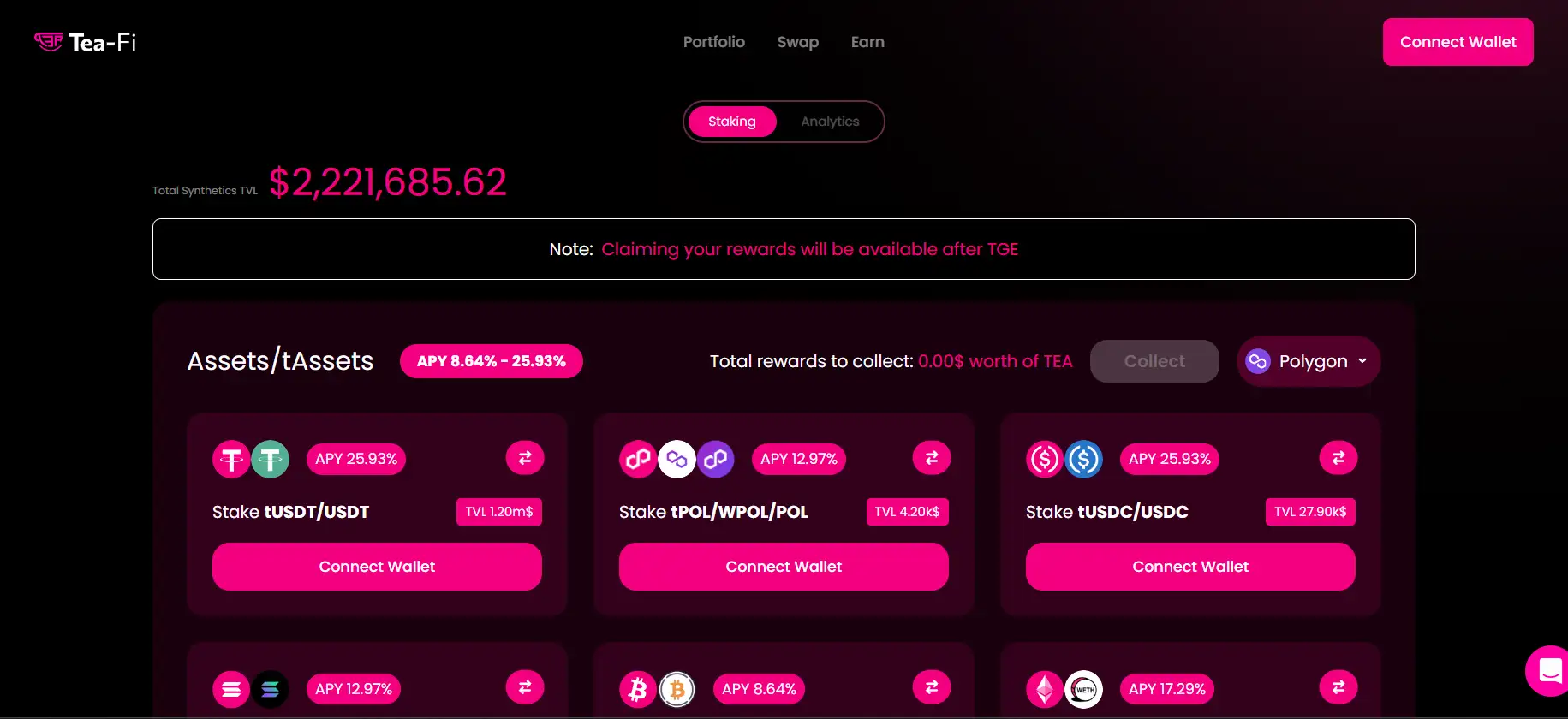Image resolution: width=1568 pixels, height=719 pixels.
Task: Open the Polygon network dropdown
Action: (1308, 361)
